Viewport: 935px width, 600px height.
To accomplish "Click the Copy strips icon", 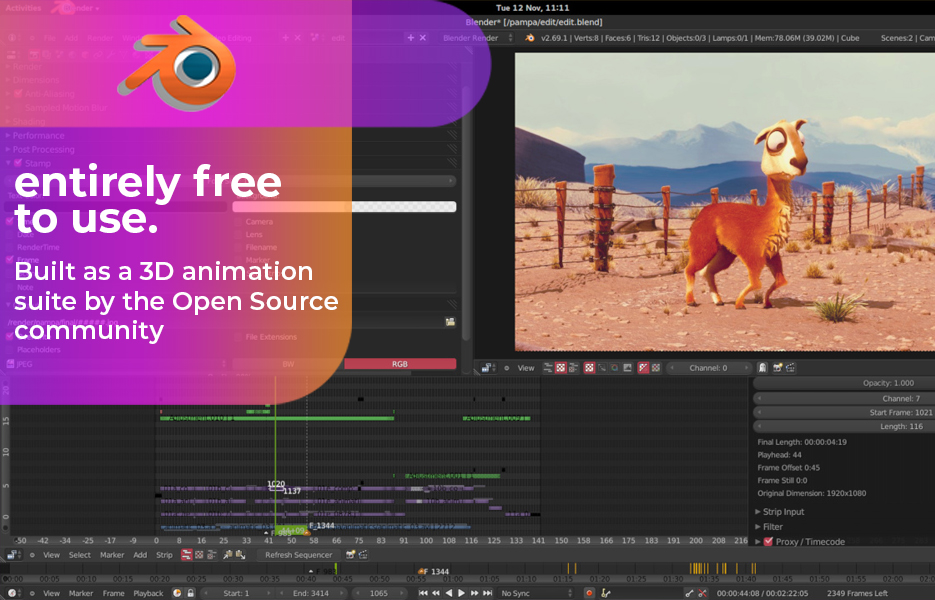I will click(x=228, y=555).
